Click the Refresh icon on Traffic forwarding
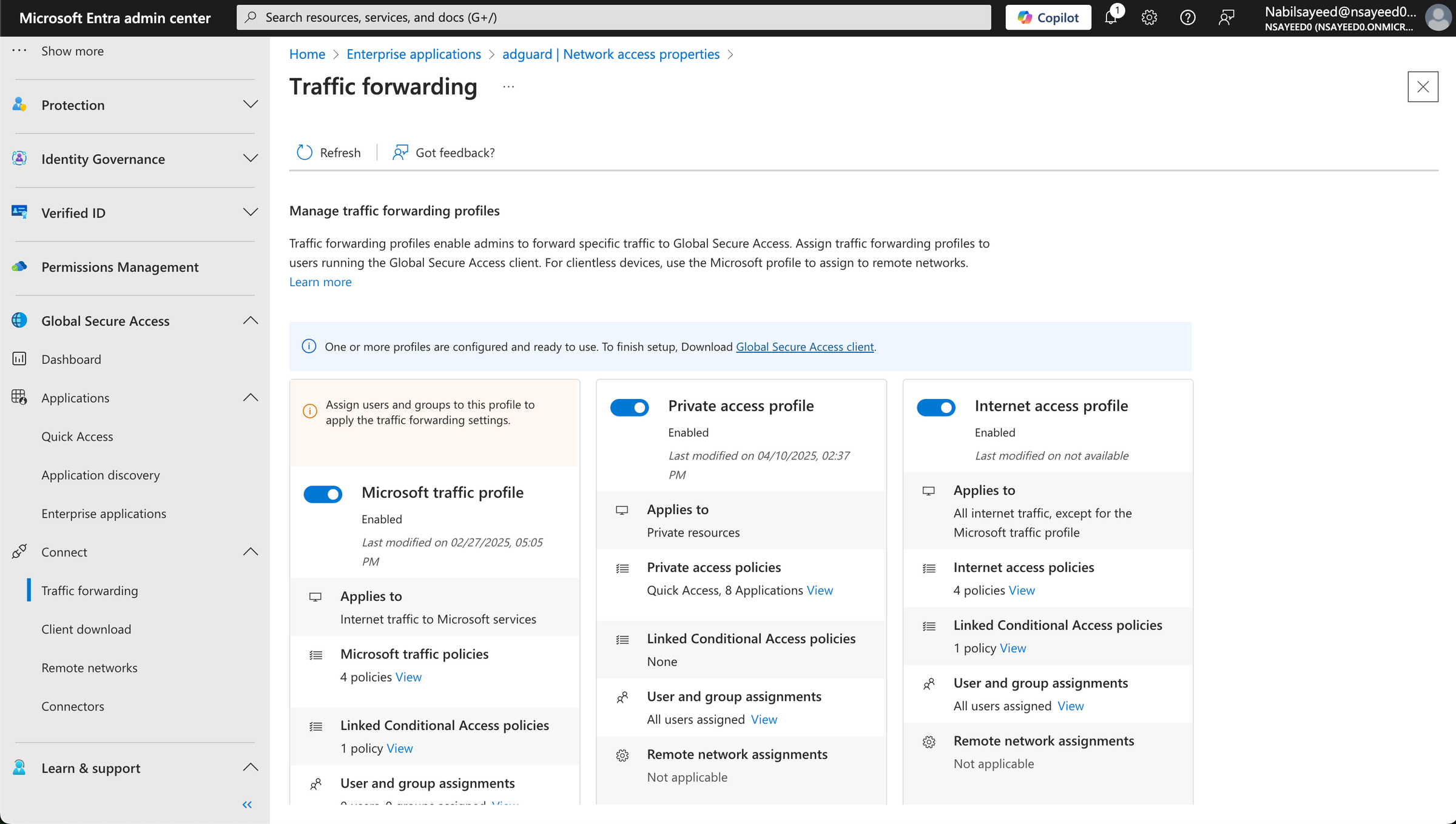 click(305, 152)
